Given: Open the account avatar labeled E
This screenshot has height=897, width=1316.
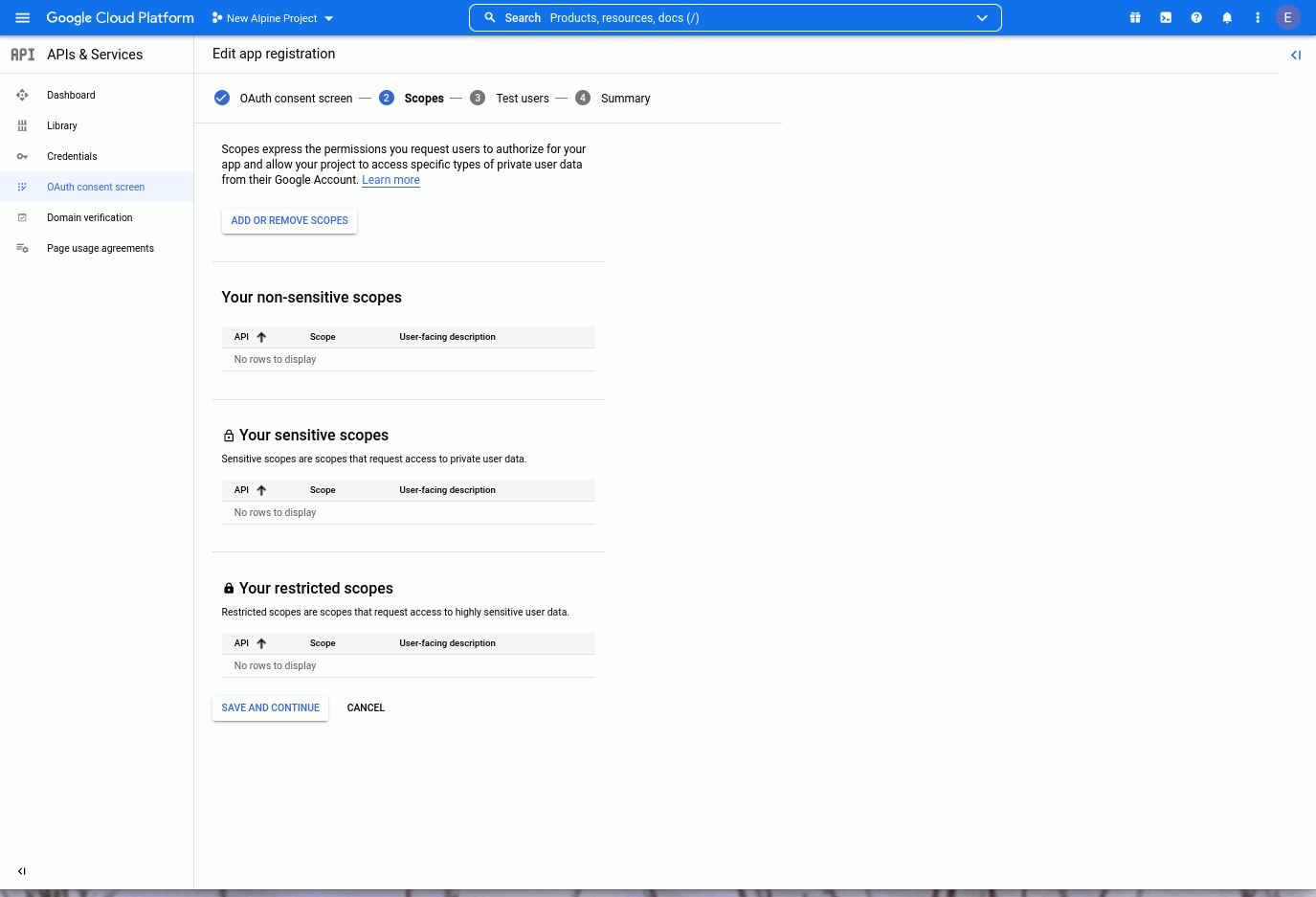Looking at the screenshot, I should point(1288,18).
